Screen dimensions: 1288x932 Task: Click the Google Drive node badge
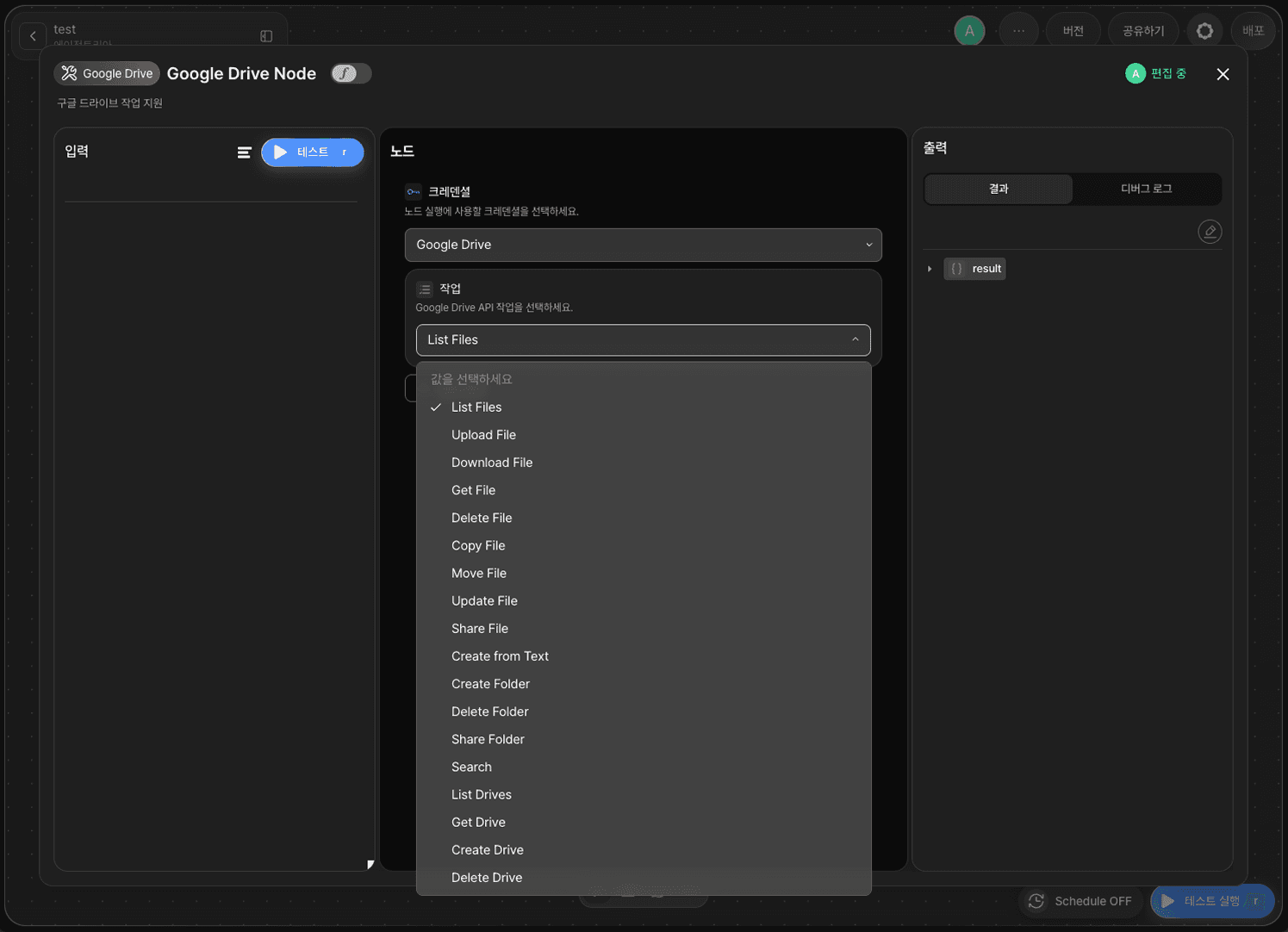(x=107, y=73)
